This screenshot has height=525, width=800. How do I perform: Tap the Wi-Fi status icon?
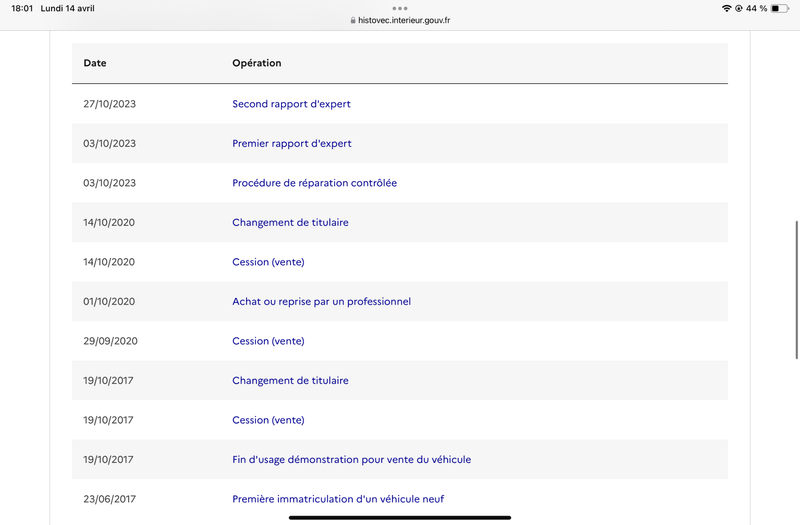point(727,8)
